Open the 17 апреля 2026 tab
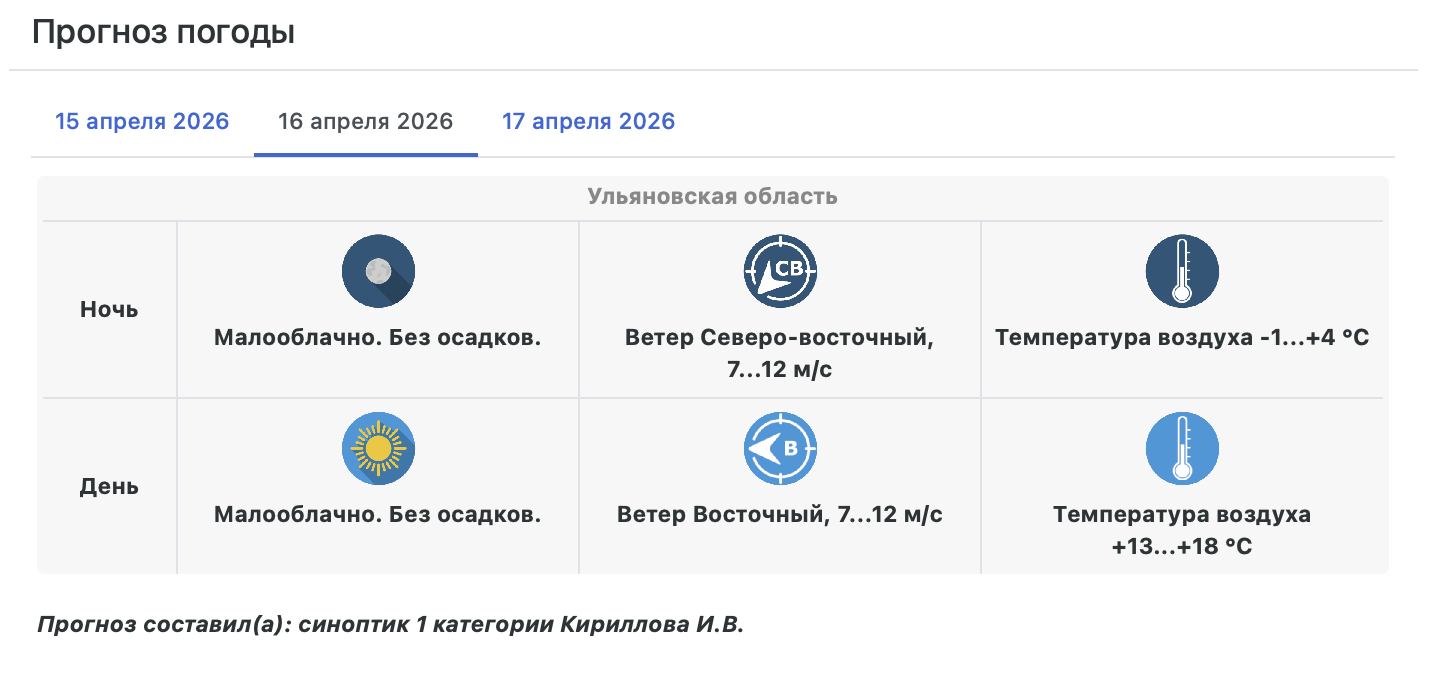Screen dimensions: 1434x674 (588, 122)
